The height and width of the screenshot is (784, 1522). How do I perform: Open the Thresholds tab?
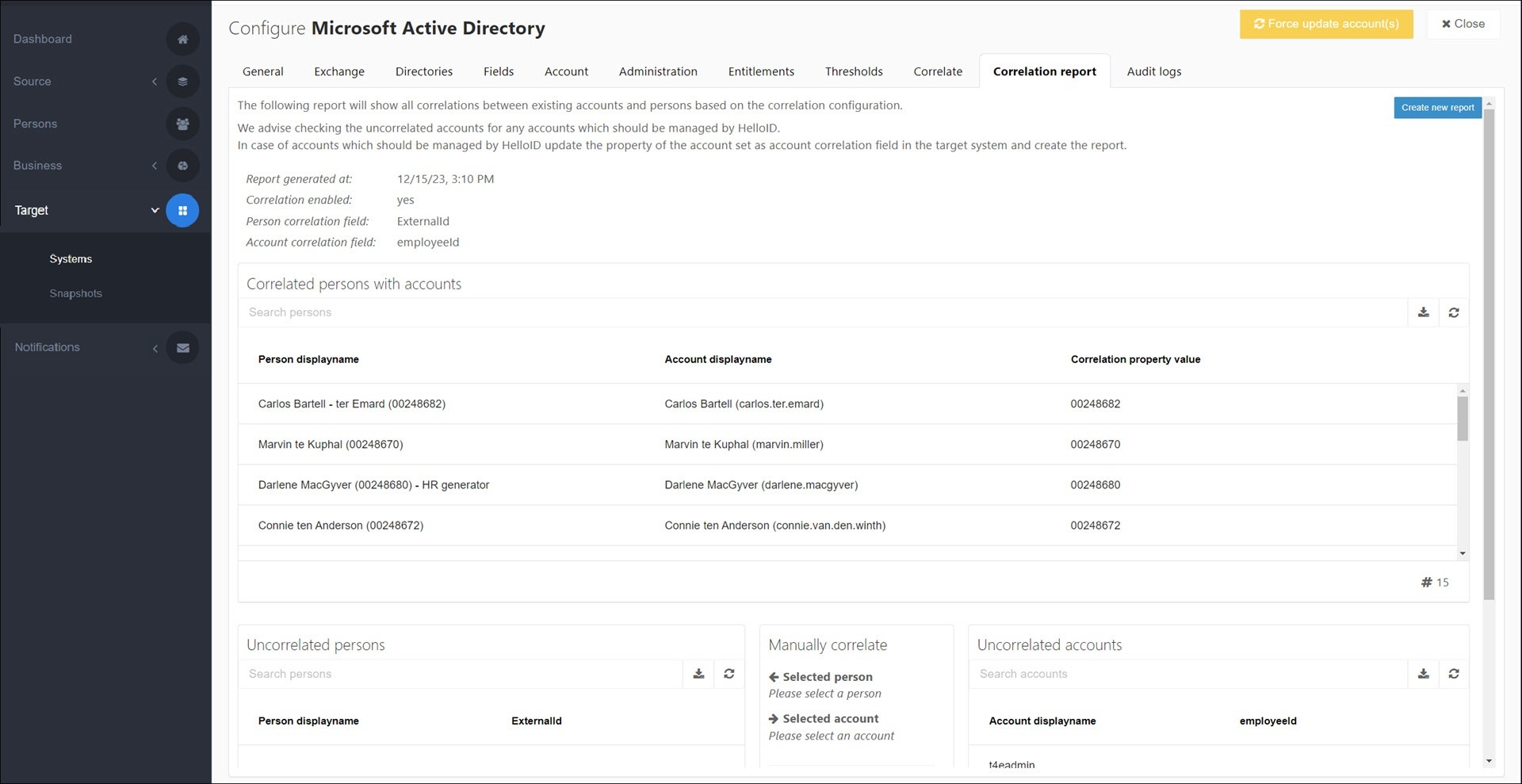[x=854, y=71]
